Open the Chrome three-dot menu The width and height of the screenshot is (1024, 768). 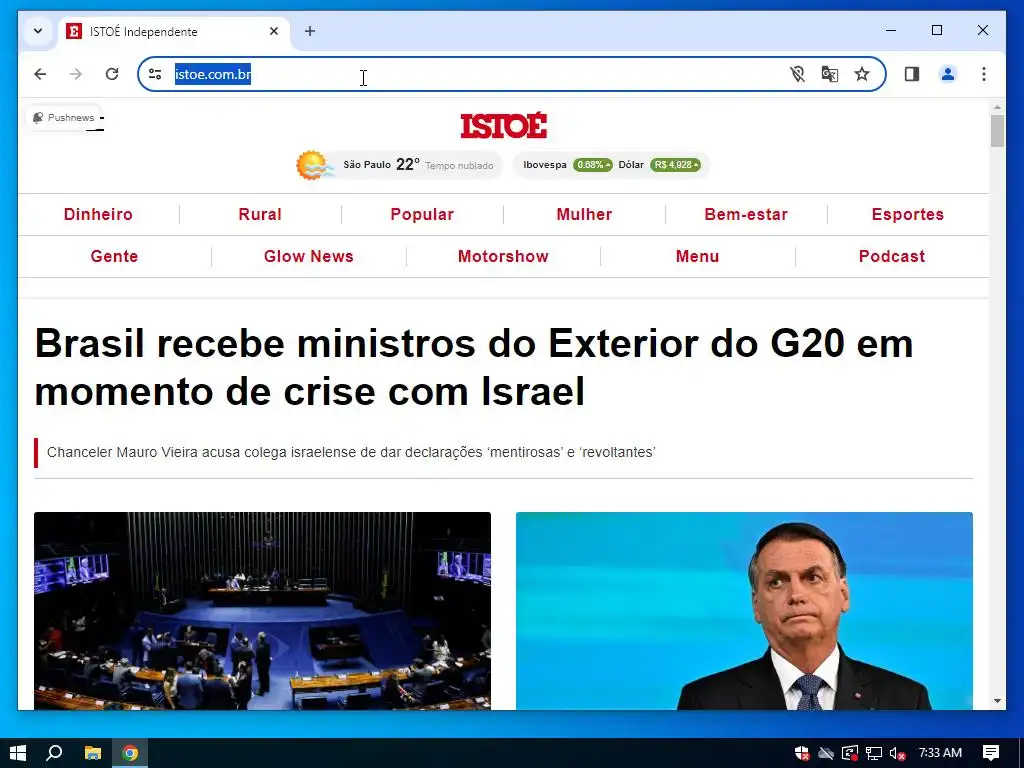point(984,74)
